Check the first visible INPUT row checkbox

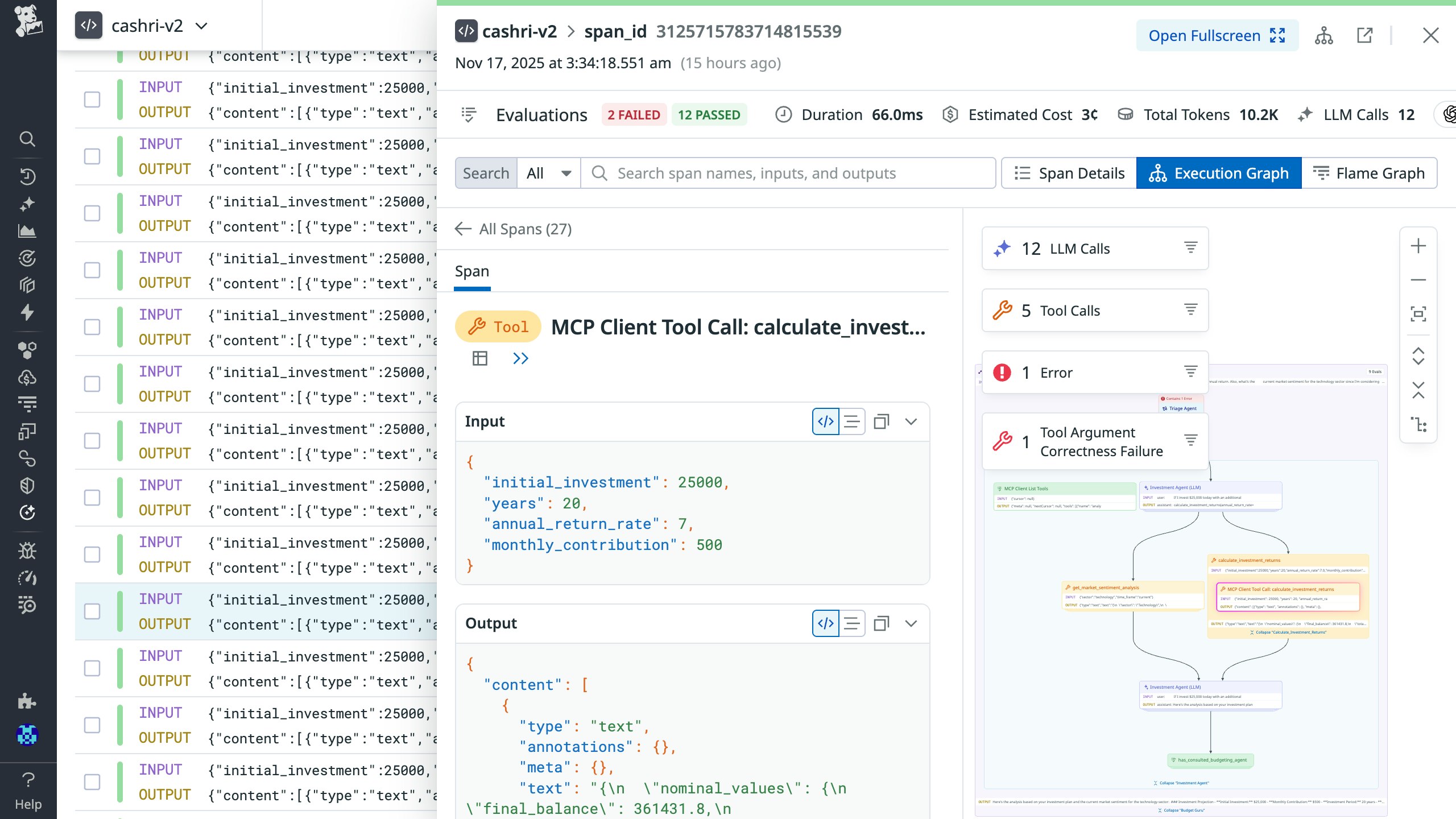coord(92,100)
